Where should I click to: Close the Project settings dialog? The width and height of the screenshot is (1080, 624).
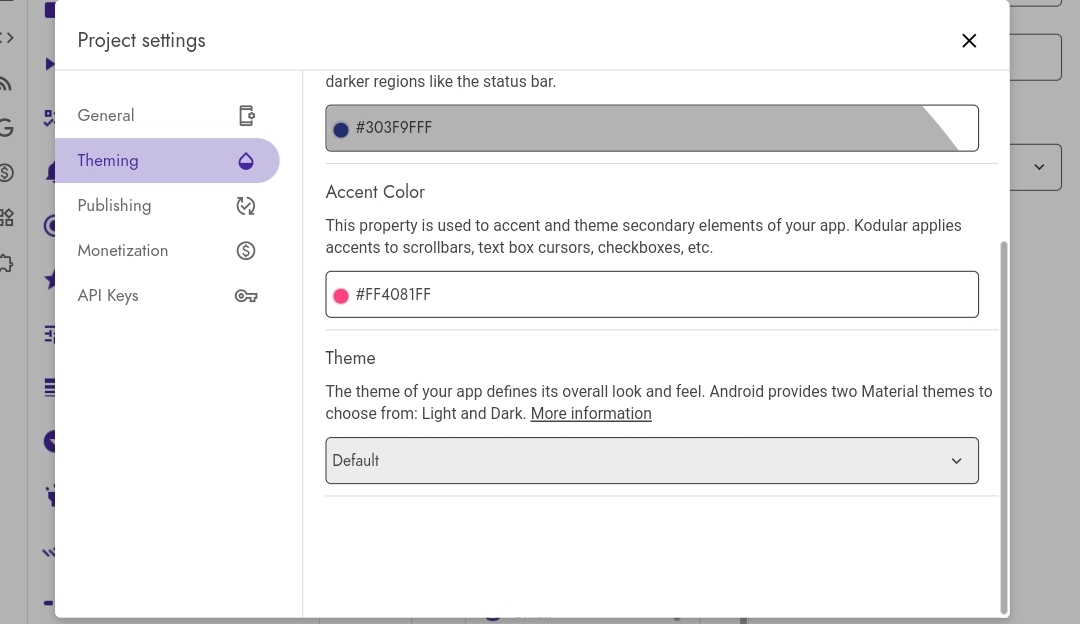coord(969,41)
